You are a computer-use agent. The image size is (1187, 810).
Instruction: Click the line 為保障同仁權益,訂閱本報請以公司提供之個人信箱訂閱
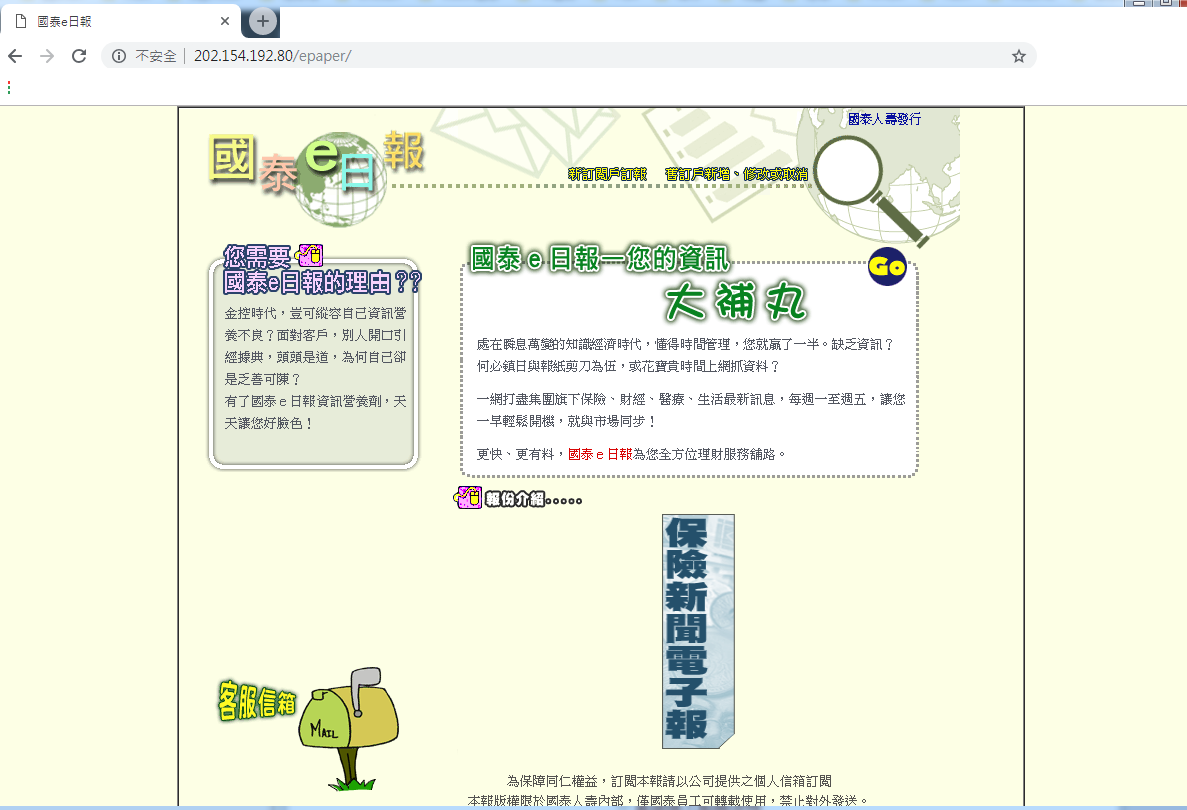[x=669, y=781]
